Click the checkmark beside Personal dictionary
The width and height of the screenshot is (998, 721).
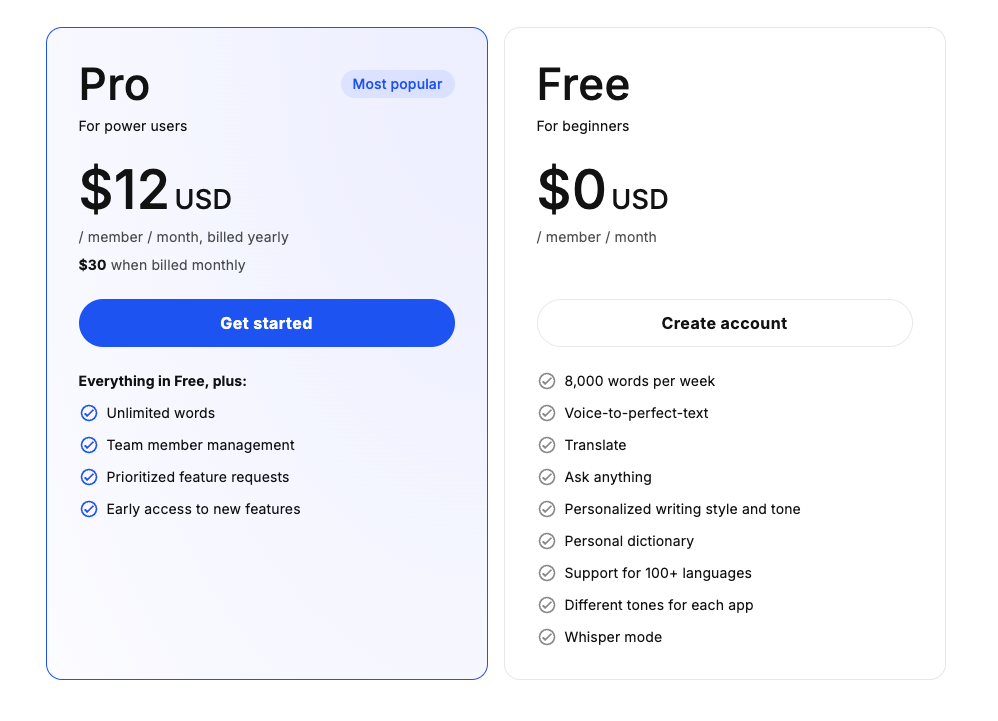[547, 541]
